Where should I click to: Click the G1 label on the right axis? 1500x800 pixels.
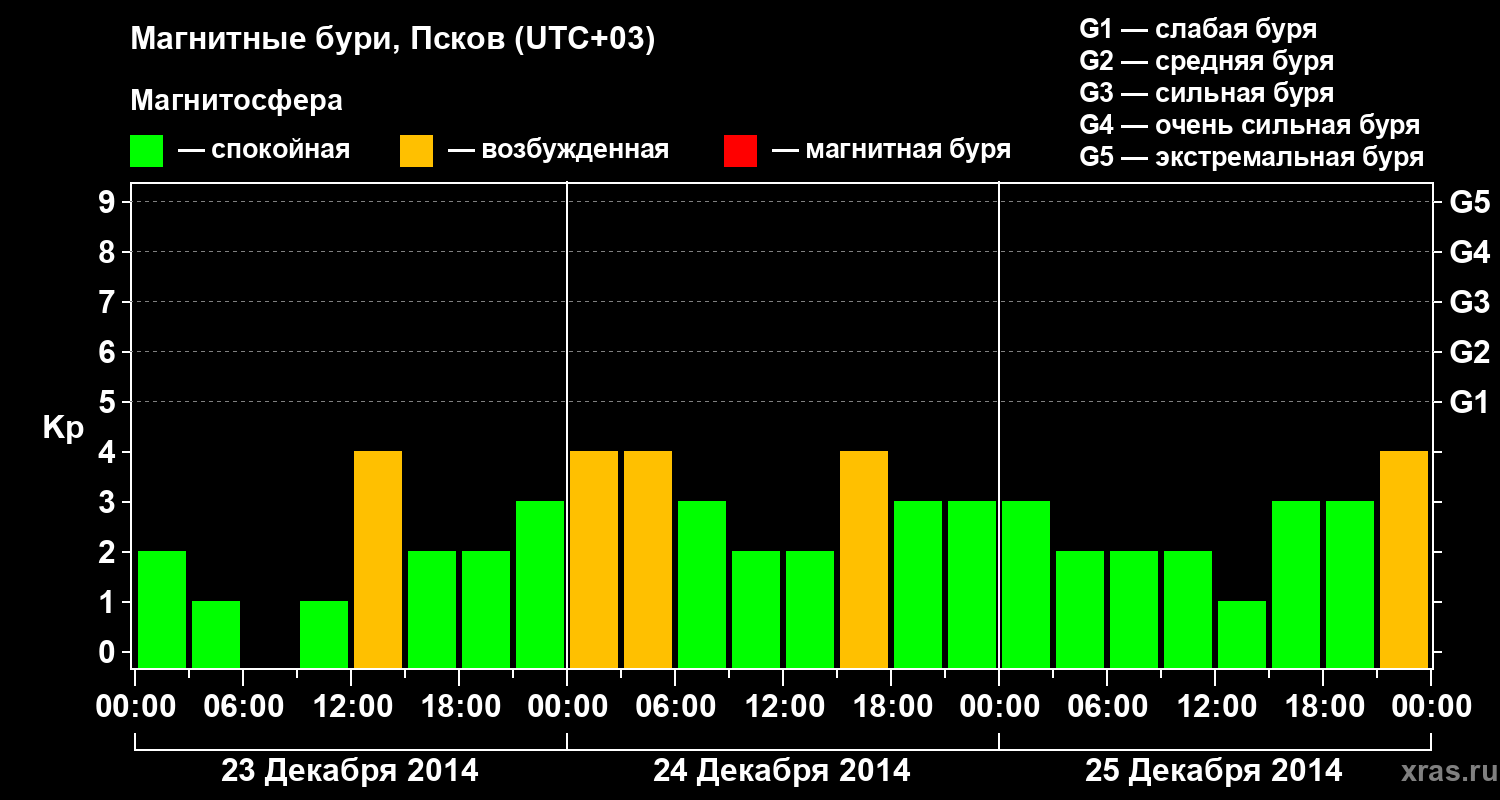pyautogui.click(x=1470, y=402)
